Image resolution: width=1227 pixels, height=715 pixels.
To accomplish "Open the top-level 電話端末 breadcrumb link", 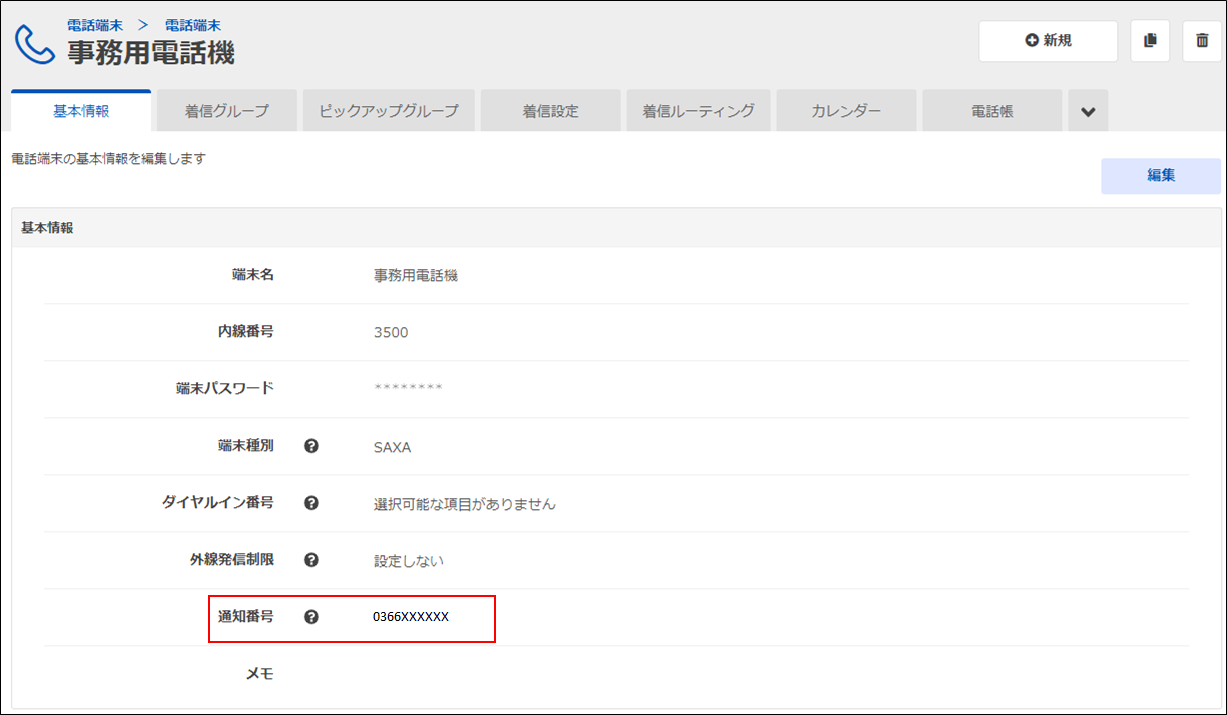I will pos(95,25).
